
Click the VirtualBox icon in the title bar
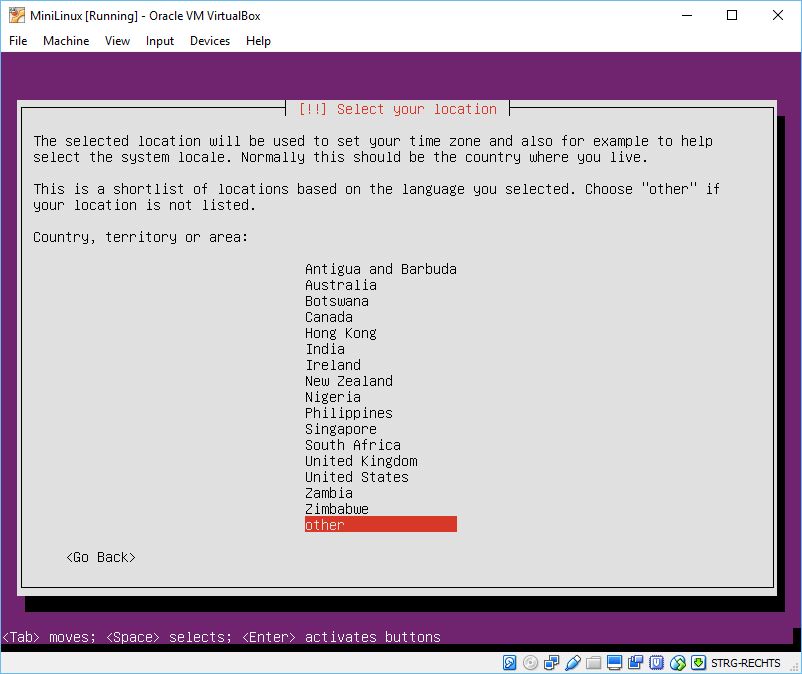[x=17, y=15]
